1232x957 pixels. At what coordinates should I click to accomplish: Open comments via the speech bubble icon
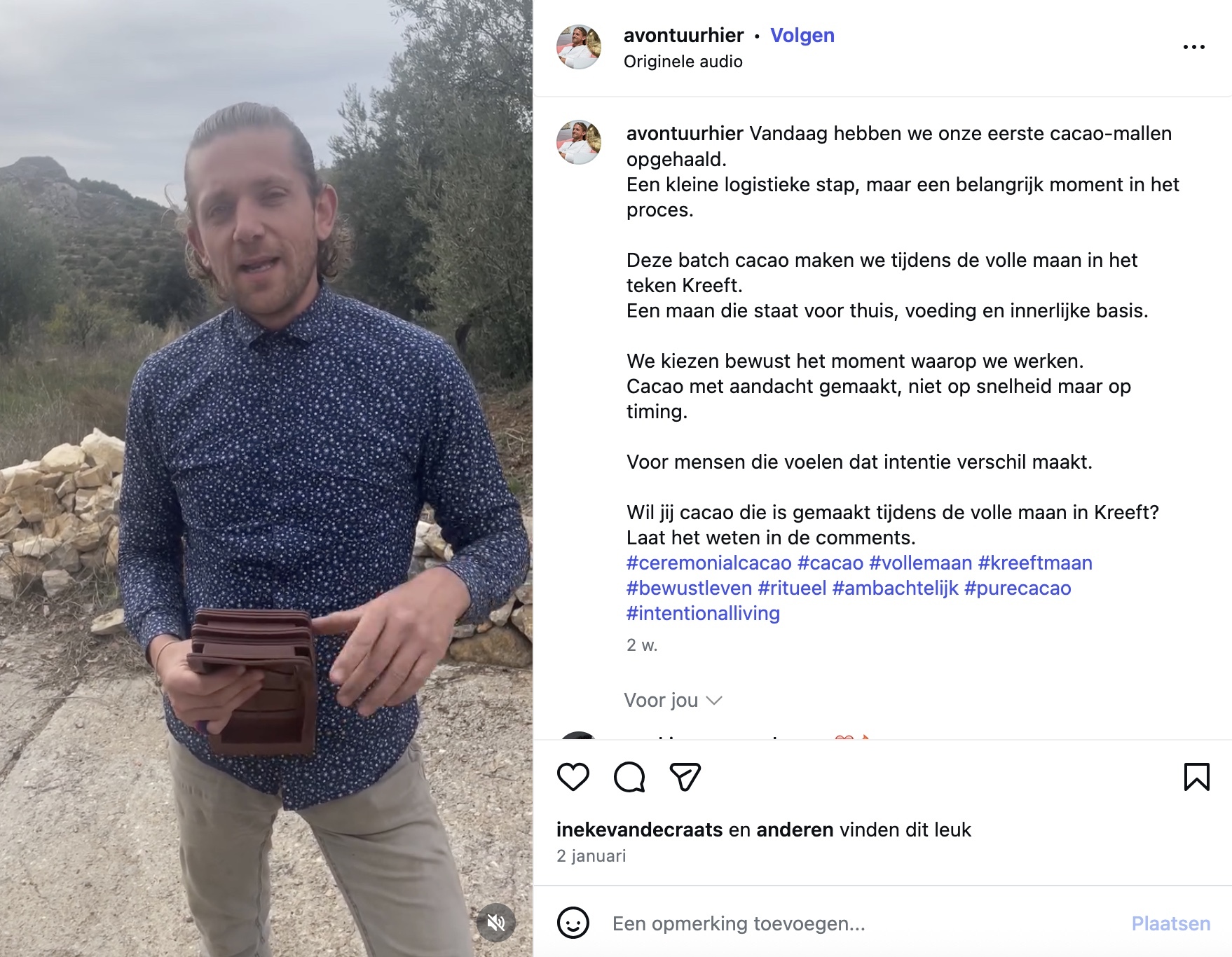pyautogui.click(x=629, y=777)
